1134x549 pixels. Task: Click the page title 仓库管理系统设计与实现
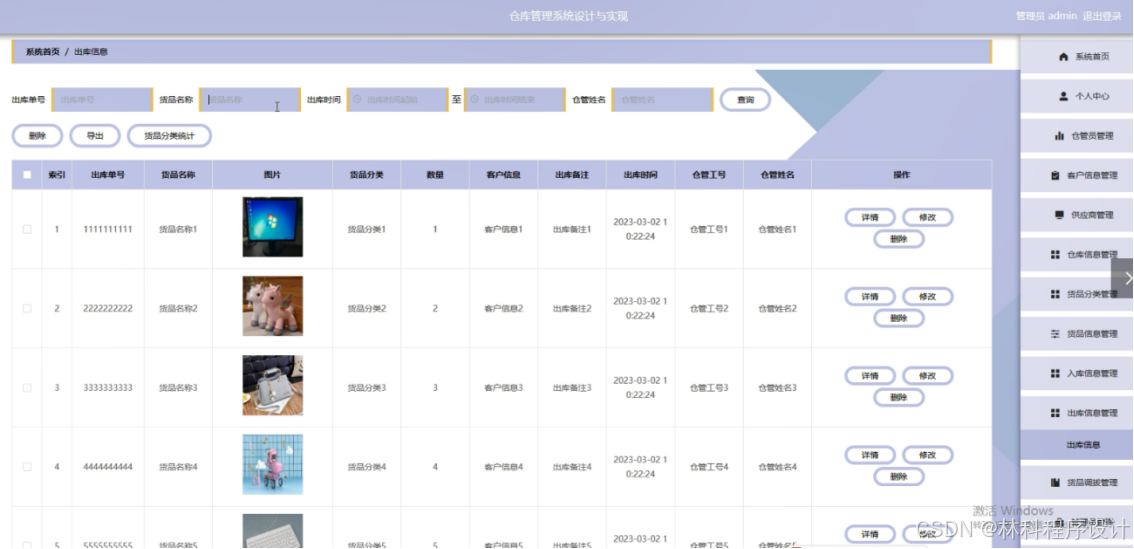[568, 16]
